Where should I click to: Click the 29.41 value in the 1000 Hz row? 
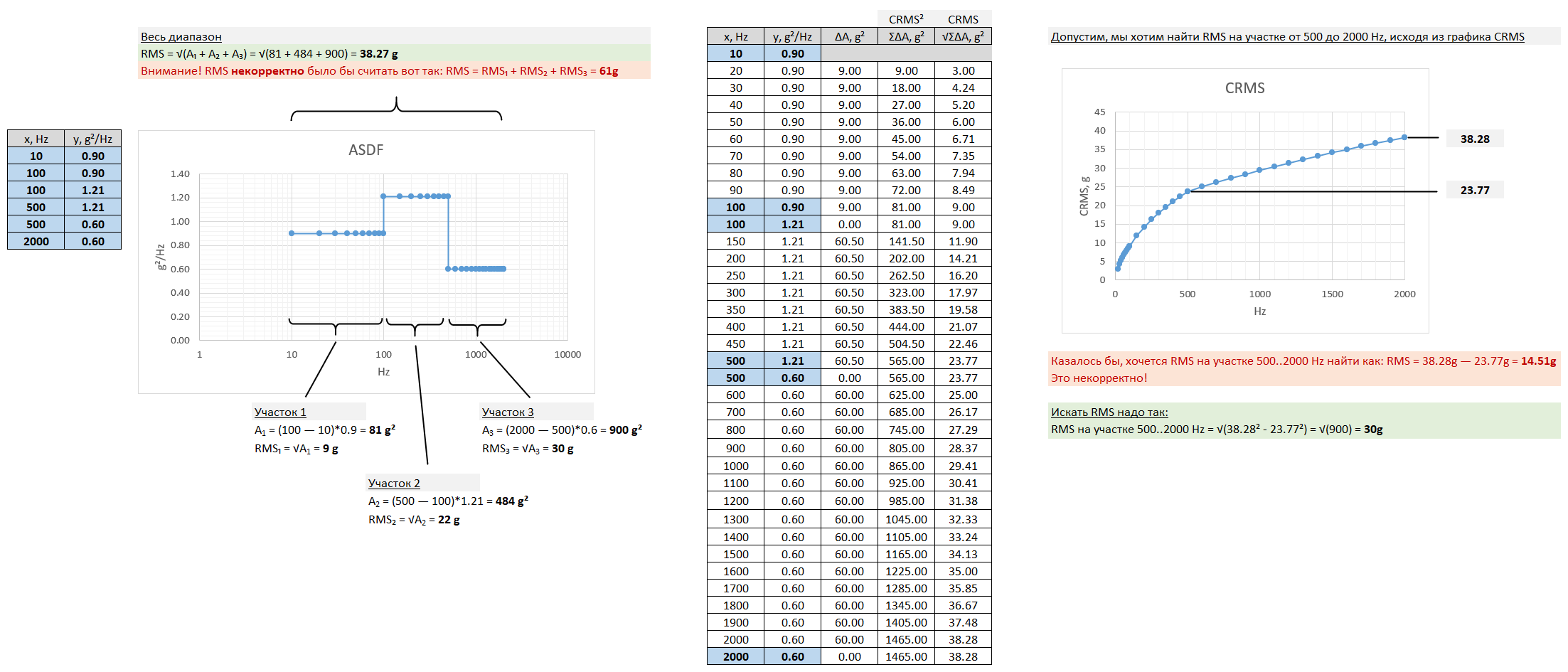coord(964,466)
